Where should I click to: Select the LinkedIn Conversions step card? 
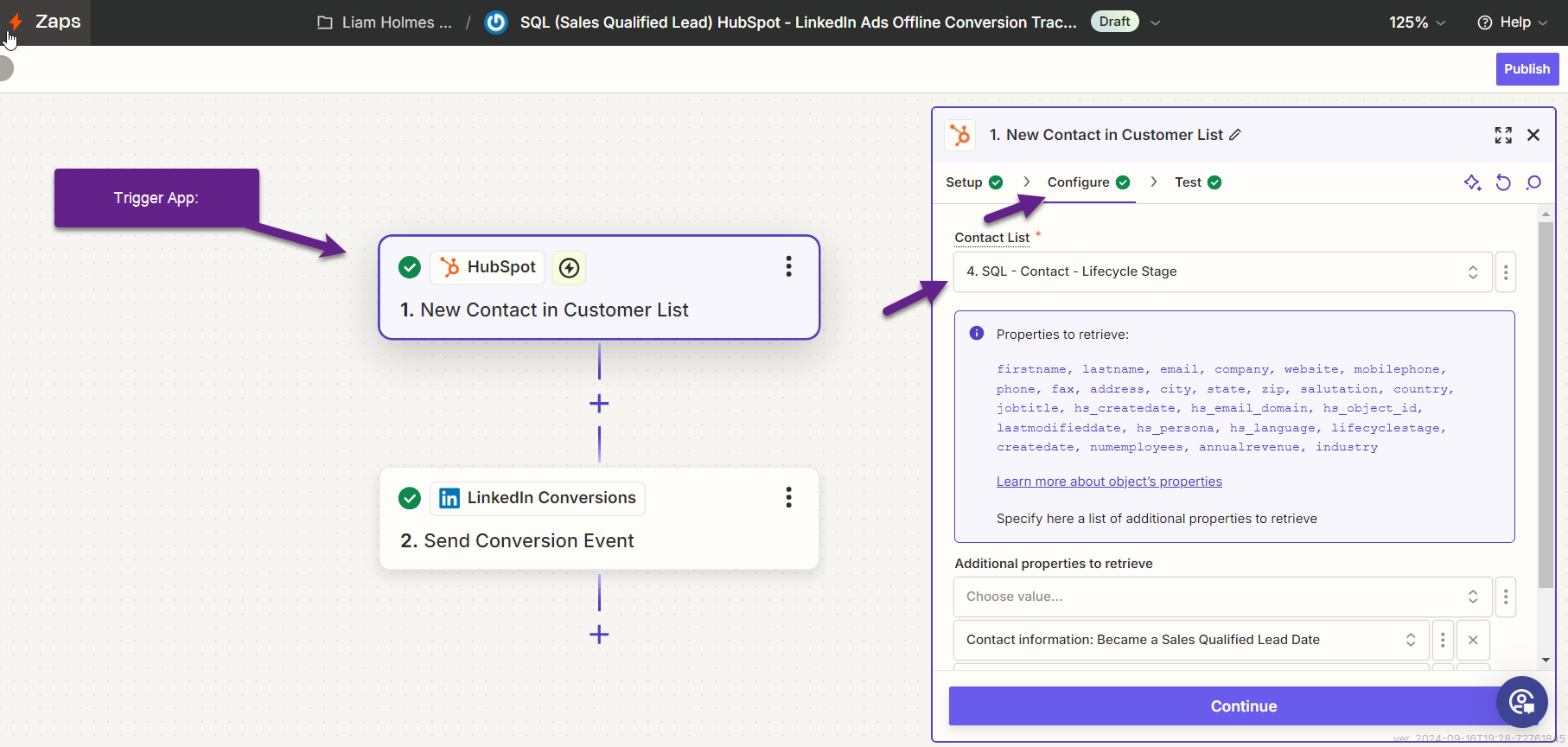click(599, 519)
